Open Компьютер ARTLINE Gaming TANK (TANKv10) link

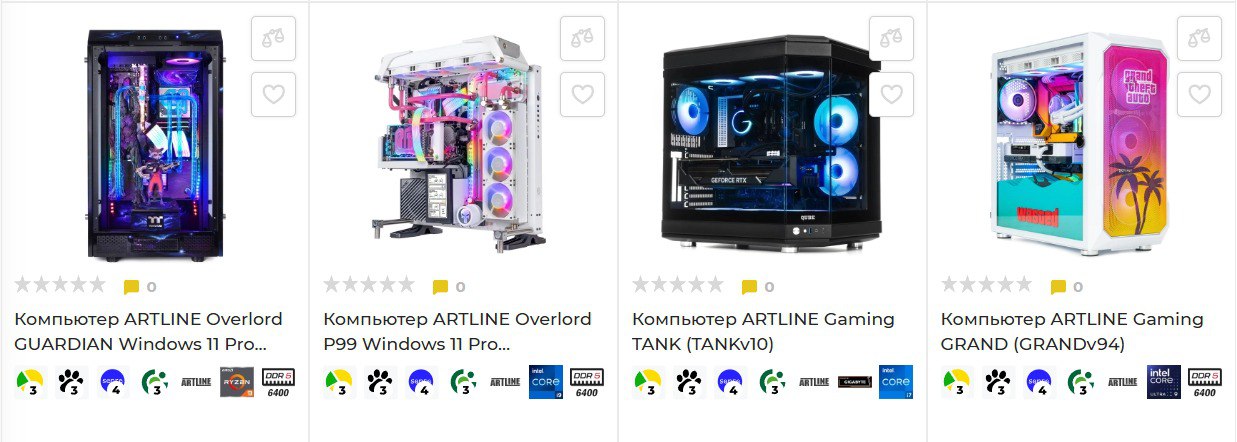pyautogui.click(x=763, y=332)
